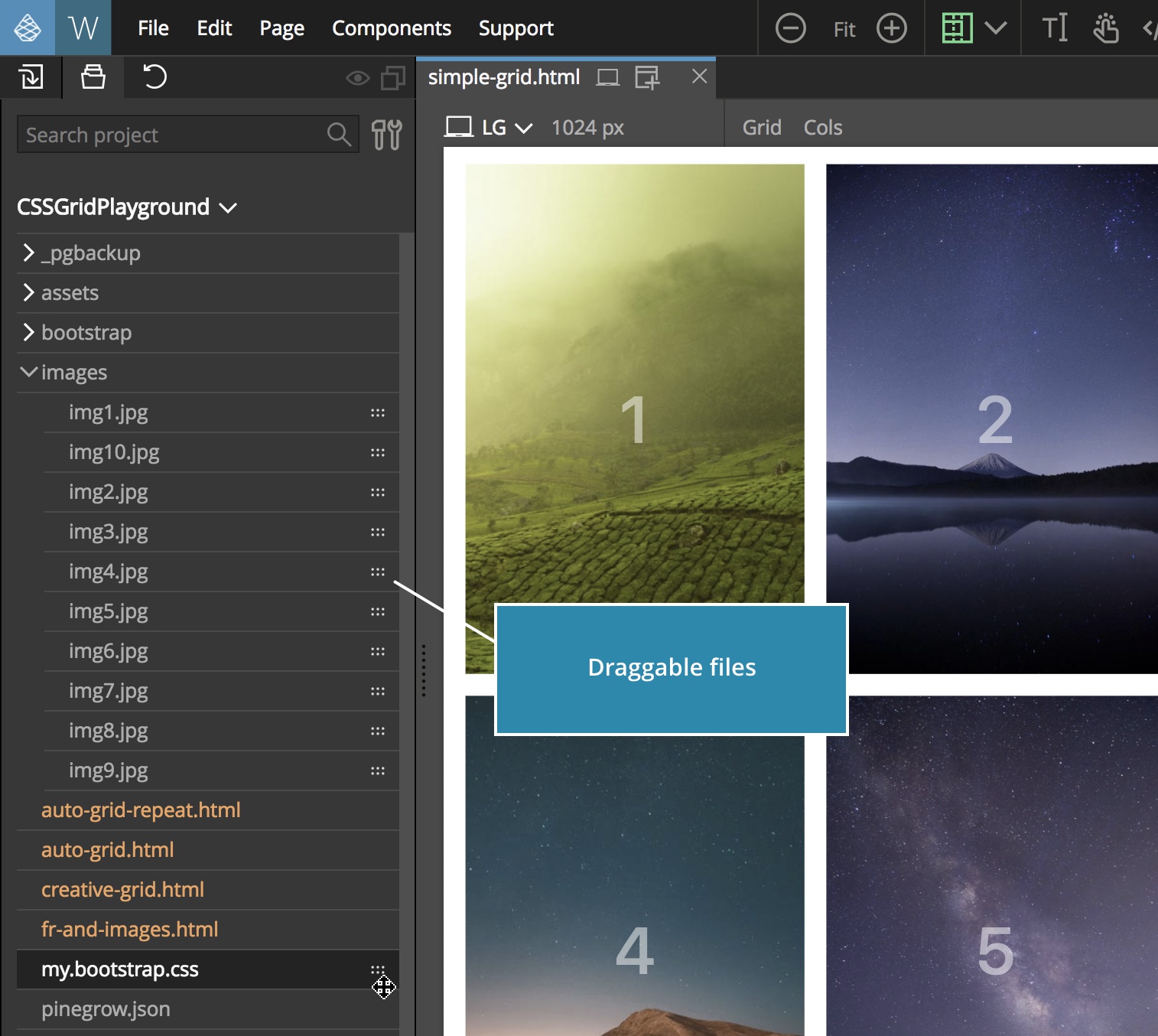The width and height of the screenshot is (1158, 1036).
Task: Click the drag handle of img1.jpg
Action: pos(378,412)
